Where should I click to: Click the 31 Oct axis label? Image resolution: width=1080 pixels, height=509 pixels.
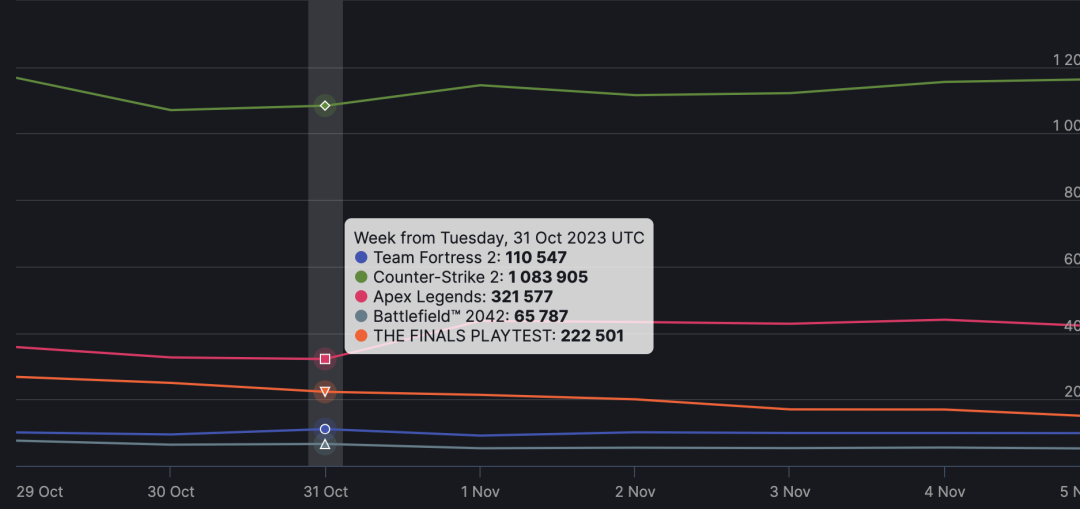click(x=325, y=491)
